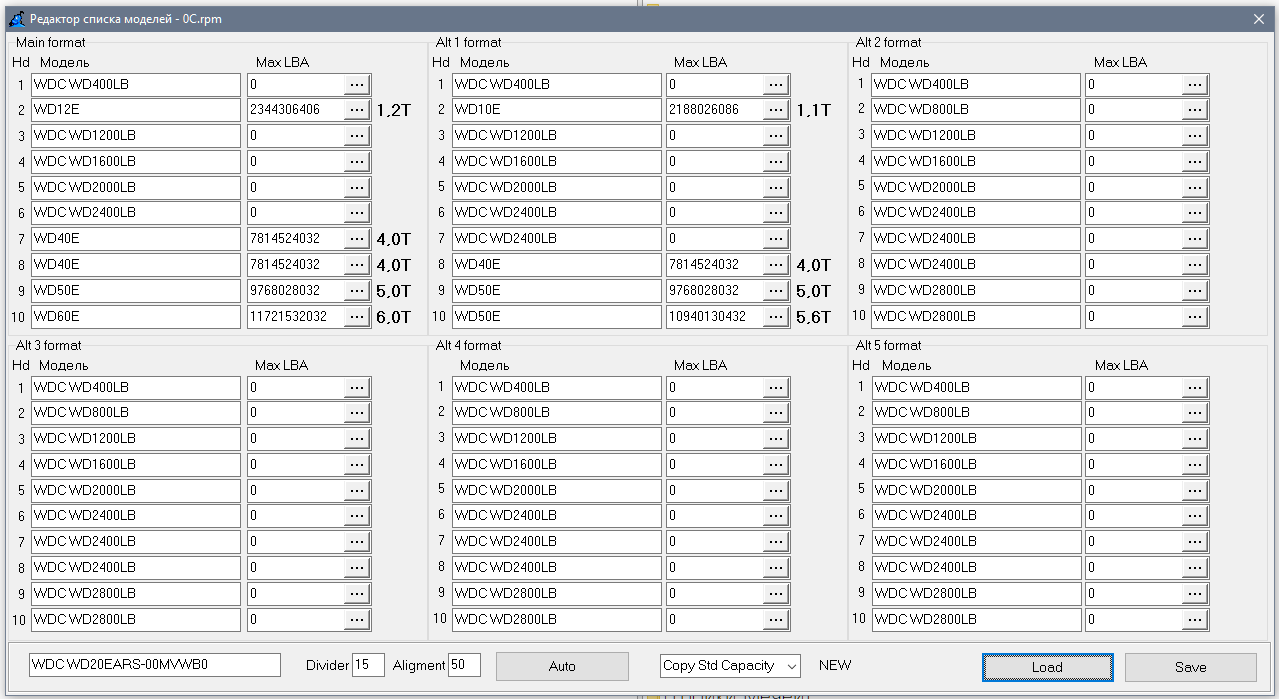Click the app icon in the title bar
Screen dimensions: 1279x699
click(x=17, y=18)
